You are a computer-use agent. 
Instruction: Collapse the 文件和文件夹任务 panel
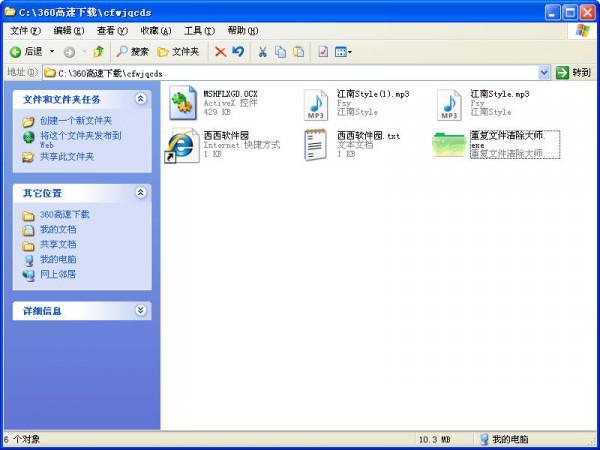[x=140, y=99]
